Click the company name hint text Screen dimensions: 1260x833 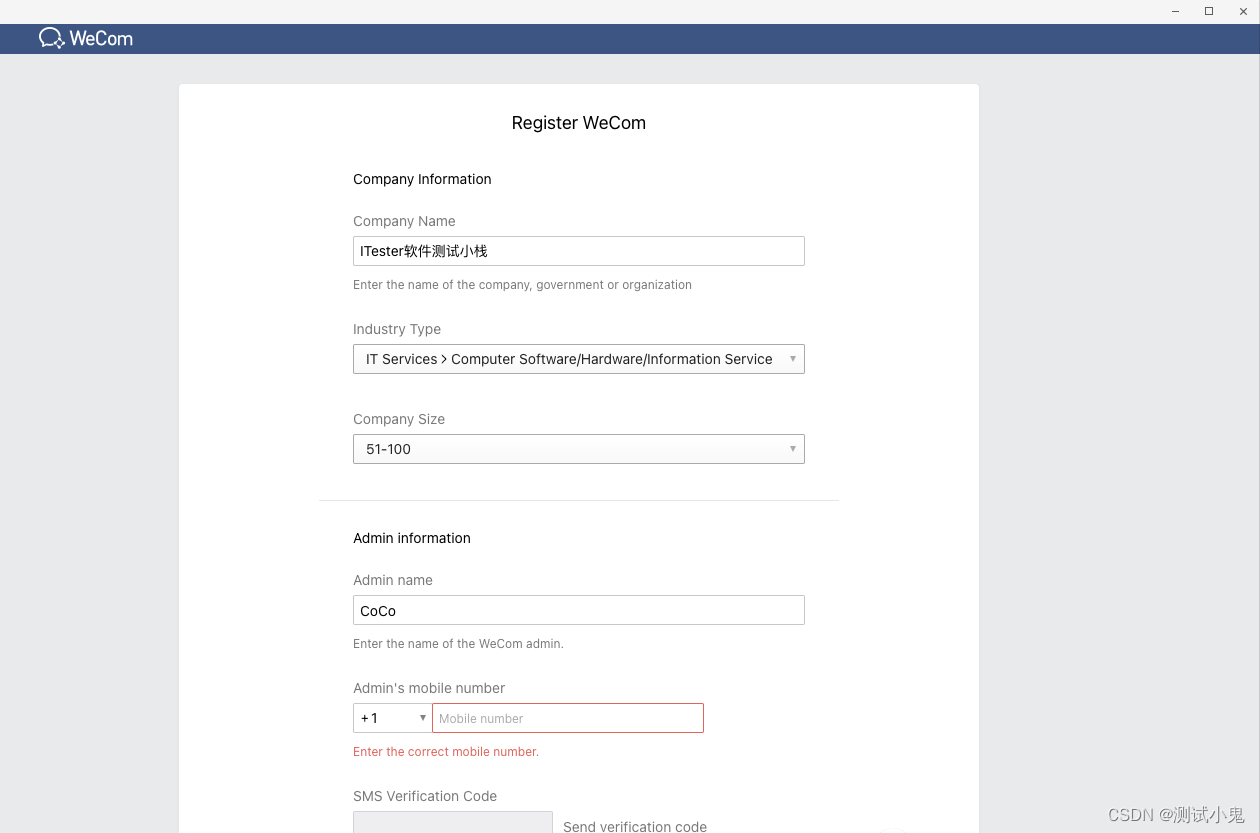[x=522, y=285]
